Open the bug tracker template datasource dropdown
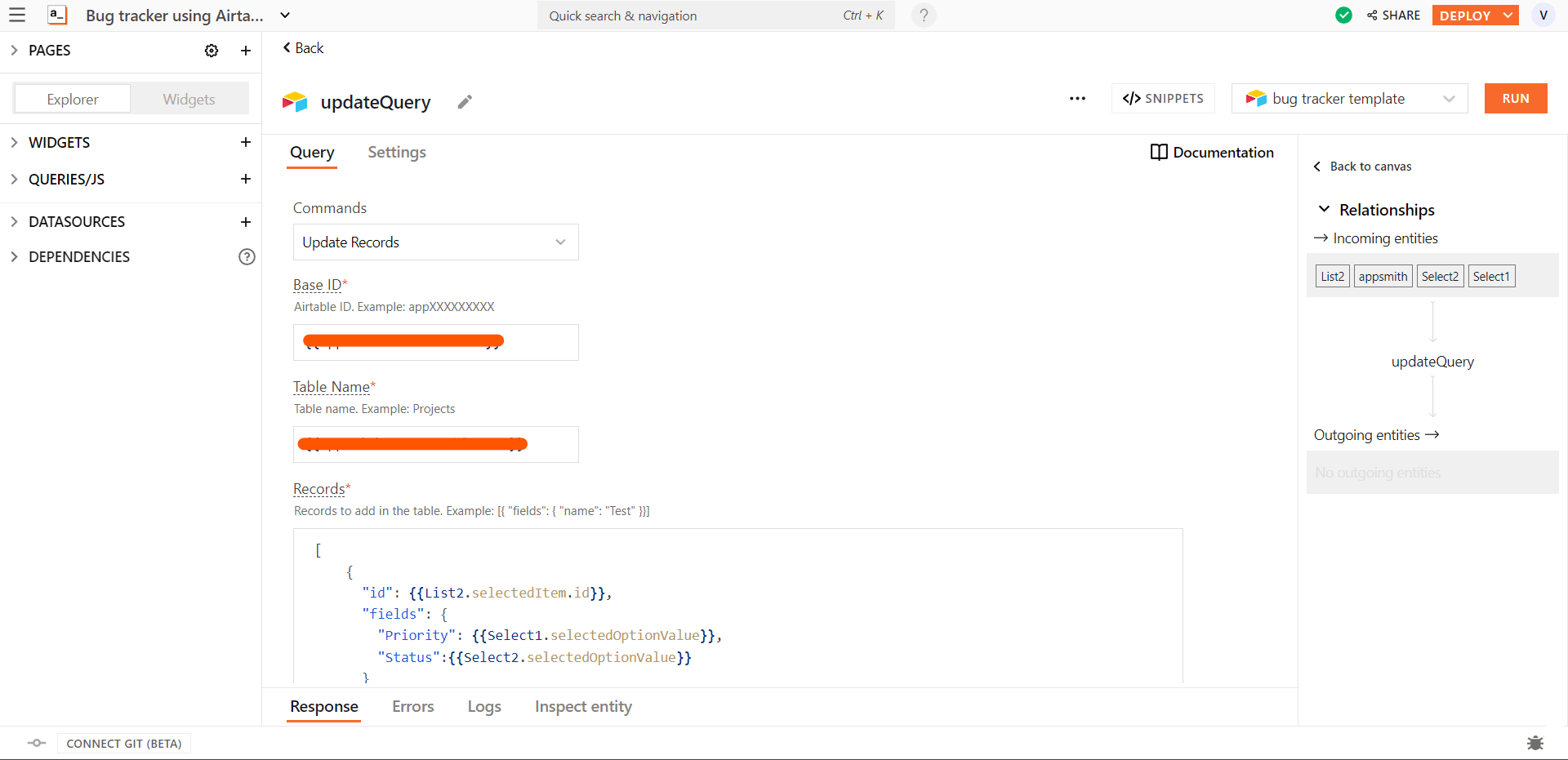1568x760 pixels. [1349, 99]
